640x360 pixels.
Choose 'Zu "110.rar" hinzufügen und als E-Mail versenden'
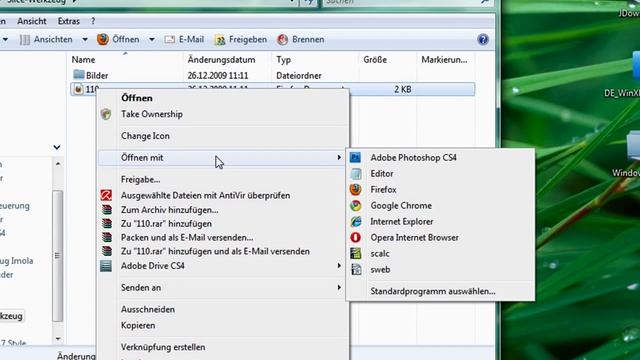tap(215, 251)
